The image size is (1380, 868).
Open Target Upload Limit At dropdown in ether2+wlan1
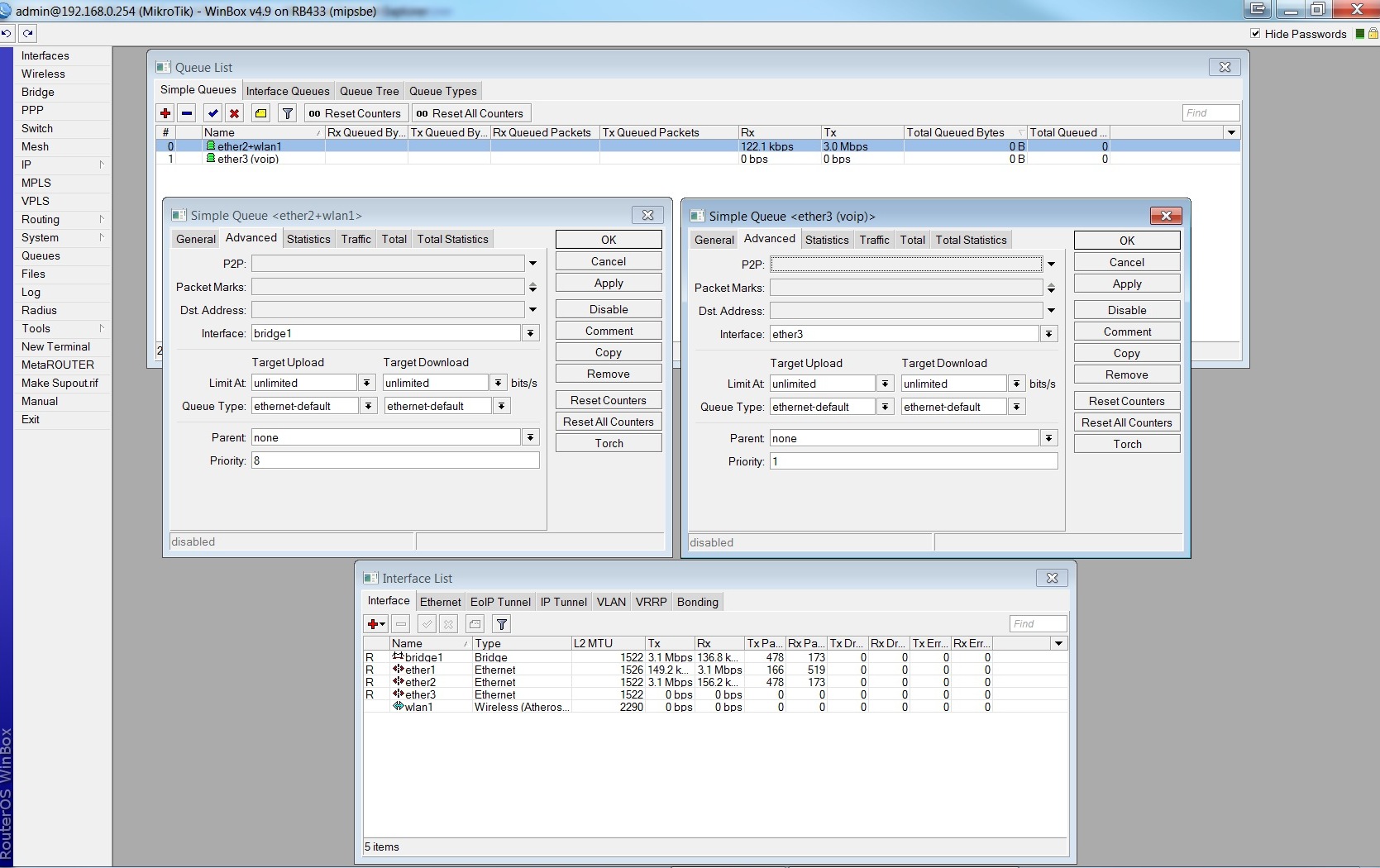(x=367, y=383)
